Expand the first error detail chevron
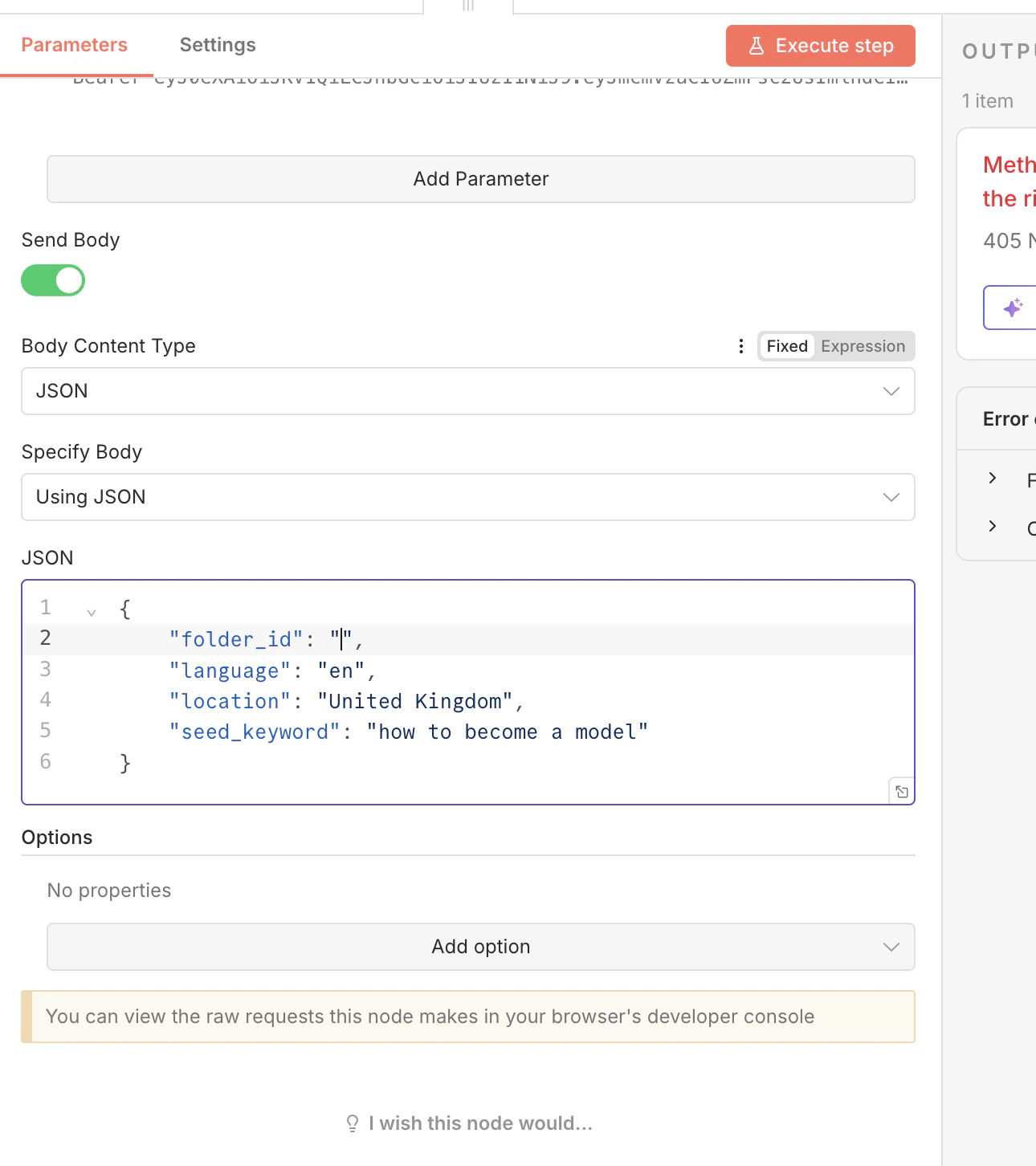Screen dimensions: 1036x1166 [993, 478]
